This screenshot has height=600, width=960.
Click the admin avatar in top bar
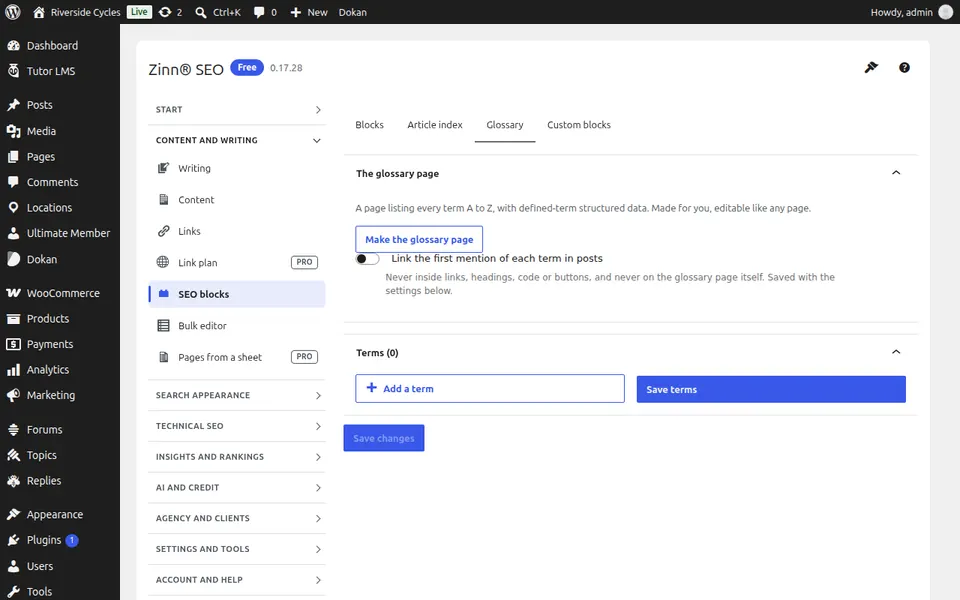click(x=945, y=12)
